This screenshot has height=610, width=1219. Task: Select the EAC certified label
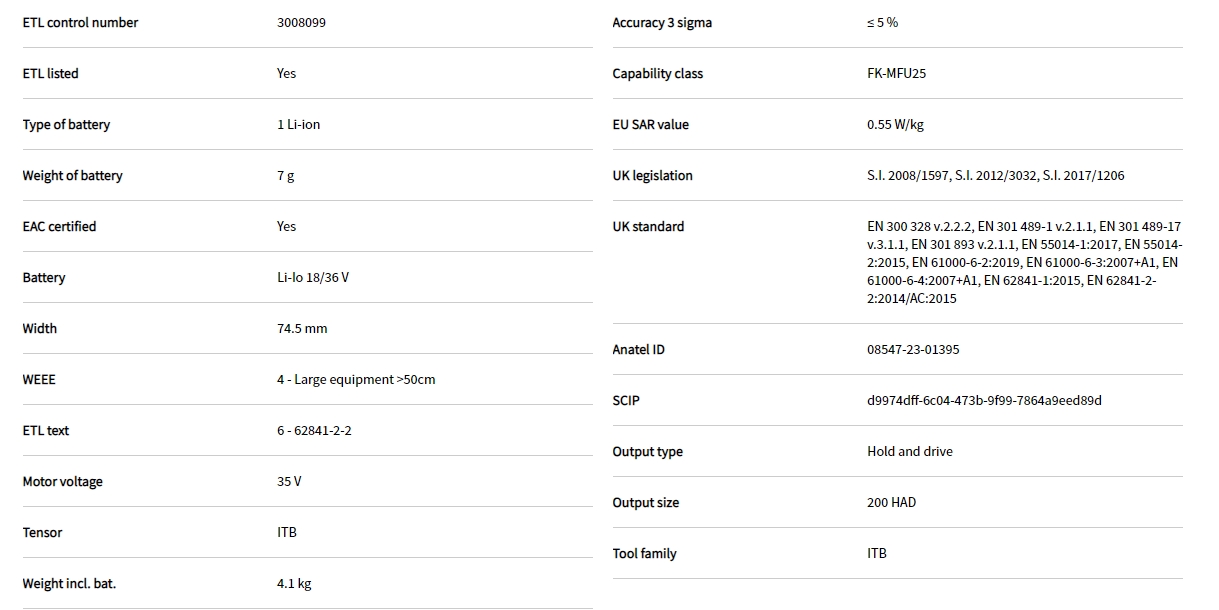coord(59,226)
